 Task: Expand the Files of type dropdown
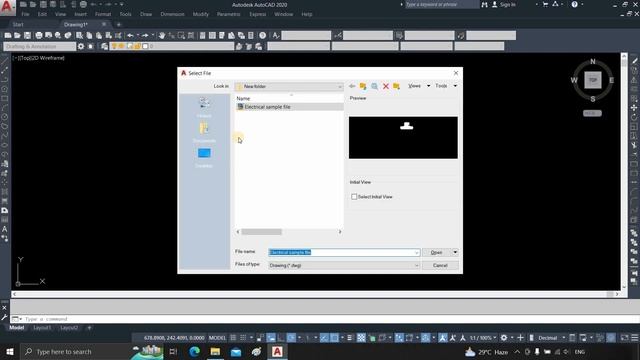click(x=416, y=266)
